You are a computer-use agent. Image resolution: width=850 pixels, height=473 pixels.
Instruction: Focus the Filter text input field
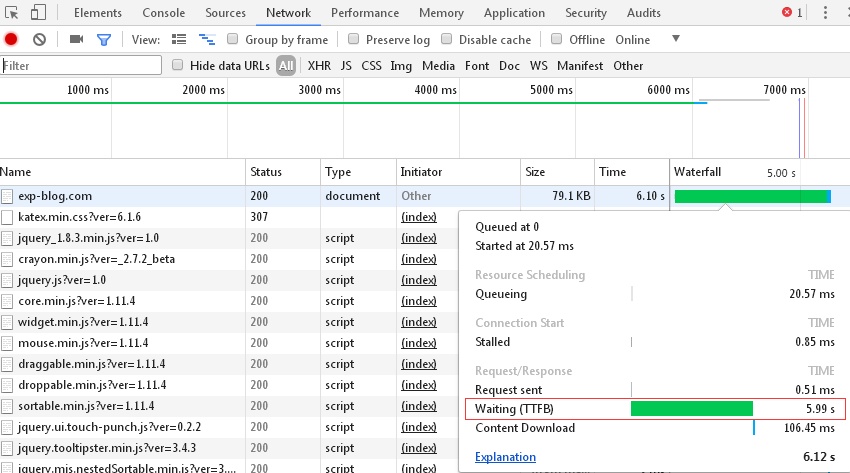click(81, 66)
